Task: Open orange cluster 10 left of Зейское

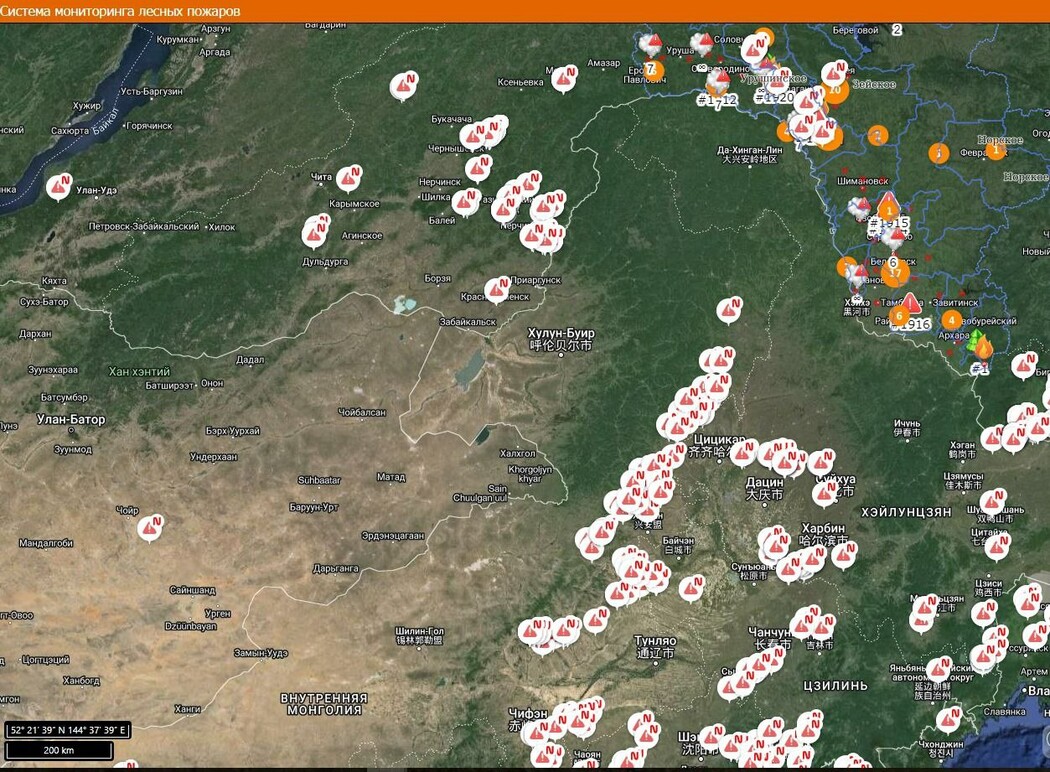Action: pos(835,91)
